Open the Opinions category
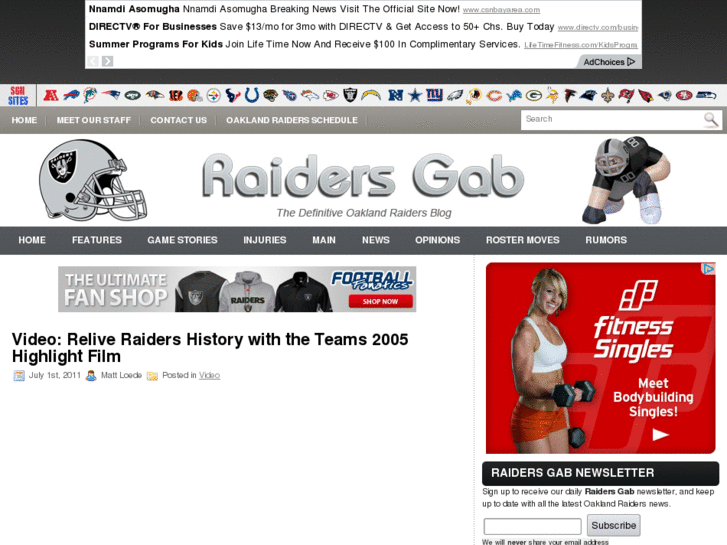The image size is (727, 545). tap(438, 240)
